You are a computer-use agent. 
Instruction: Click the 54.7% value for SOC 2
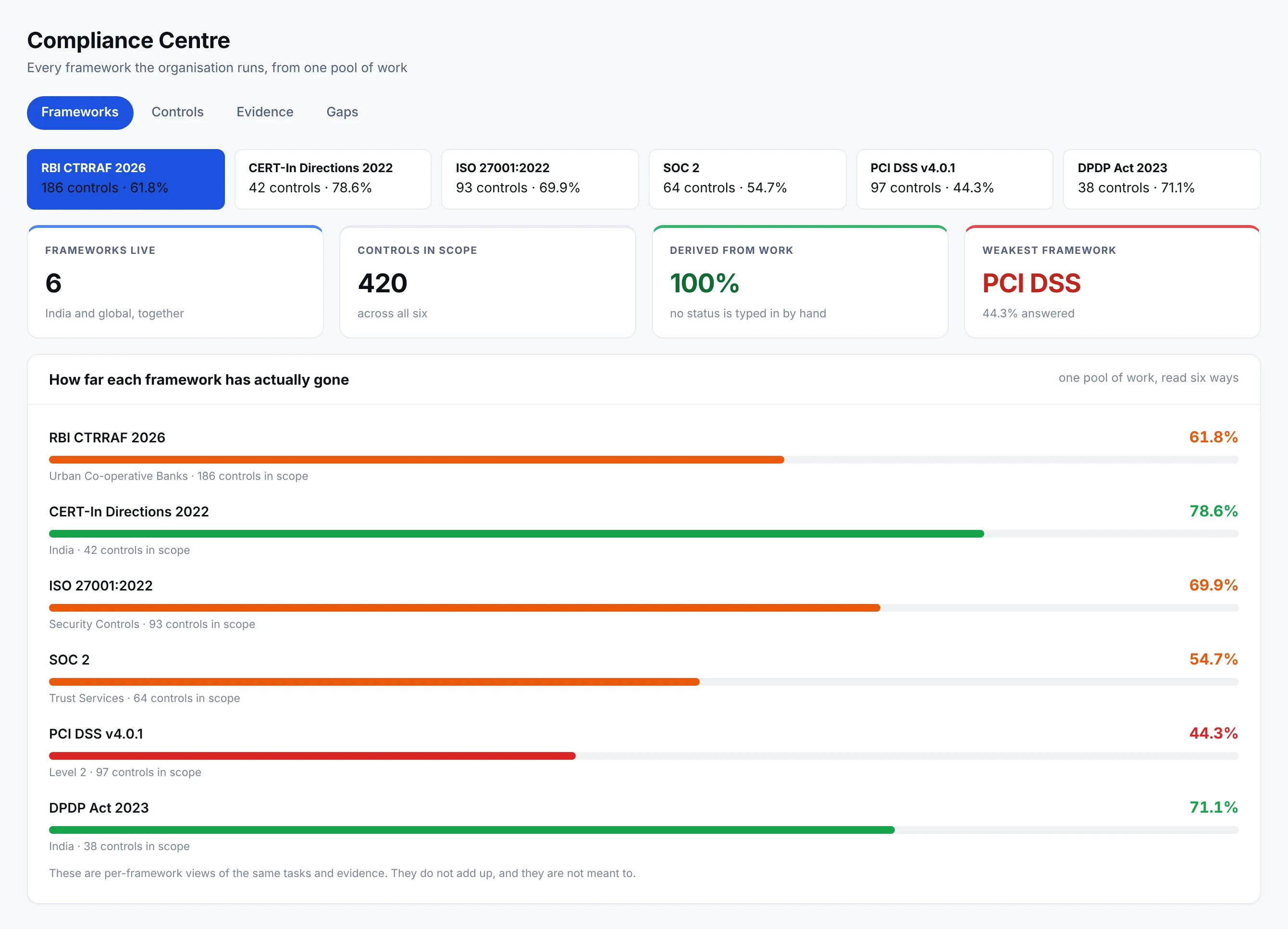point(1214,659)
